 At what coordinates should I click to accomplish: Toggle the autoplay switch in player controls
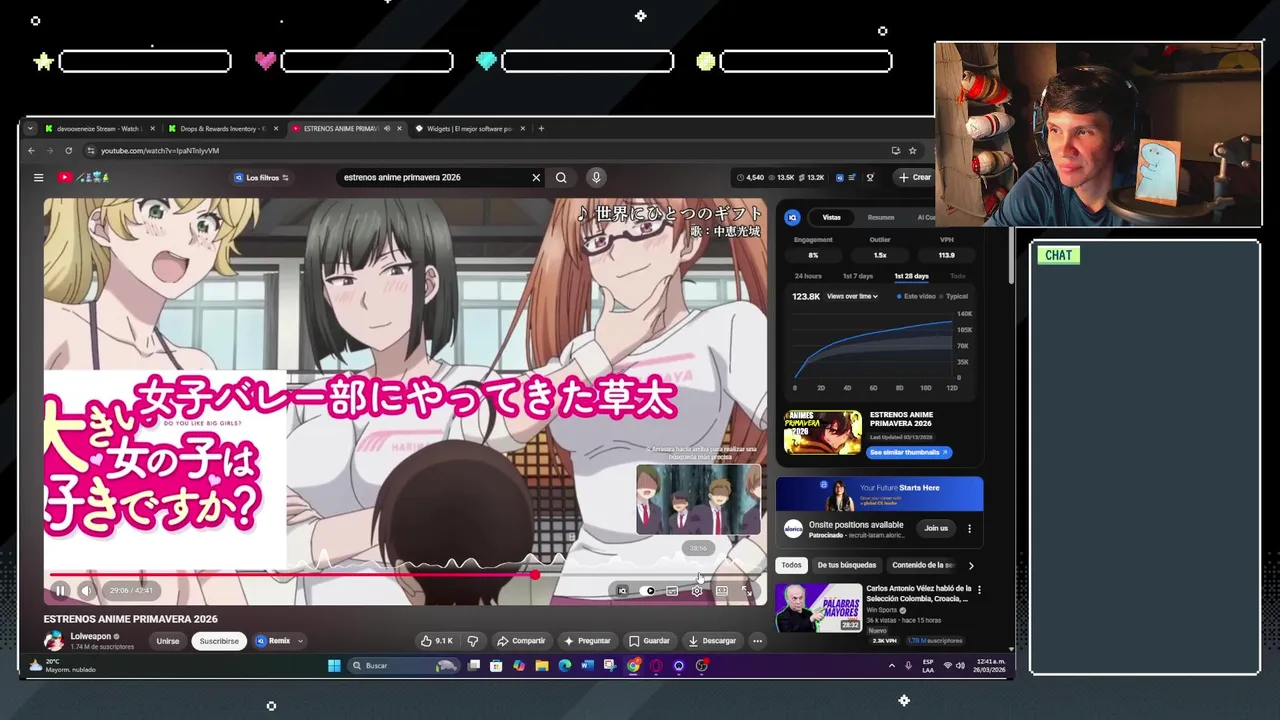pyautogui.click(x=648, y=591)
